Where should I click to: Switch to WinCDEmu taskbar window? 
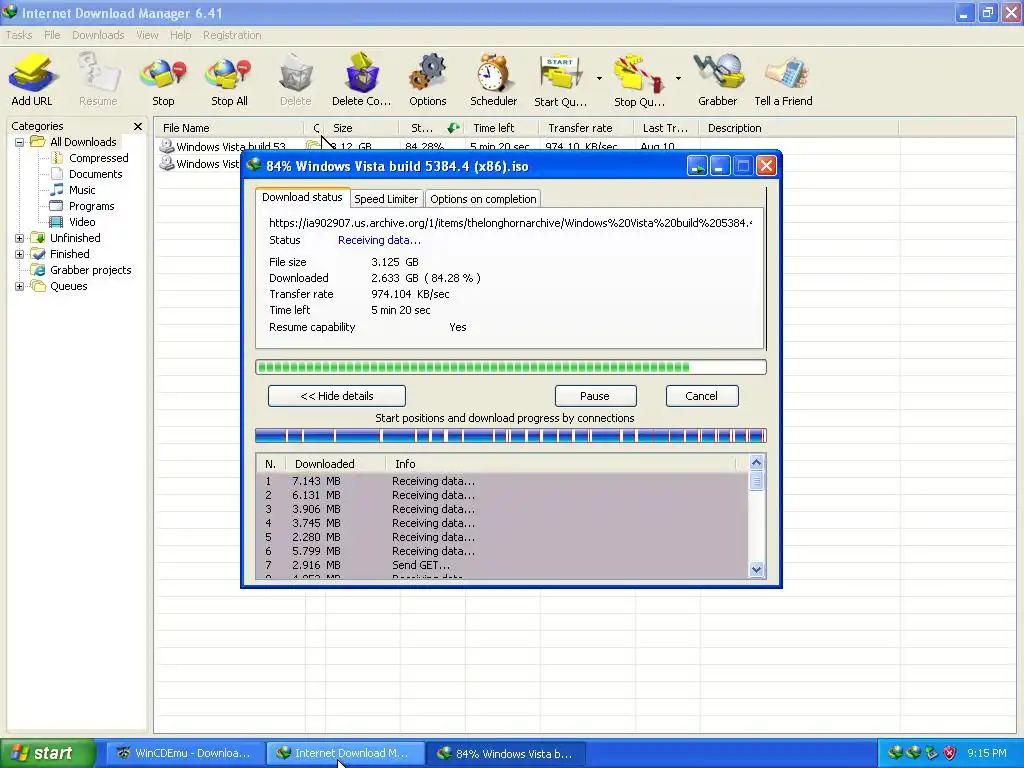tap(184, 754)
